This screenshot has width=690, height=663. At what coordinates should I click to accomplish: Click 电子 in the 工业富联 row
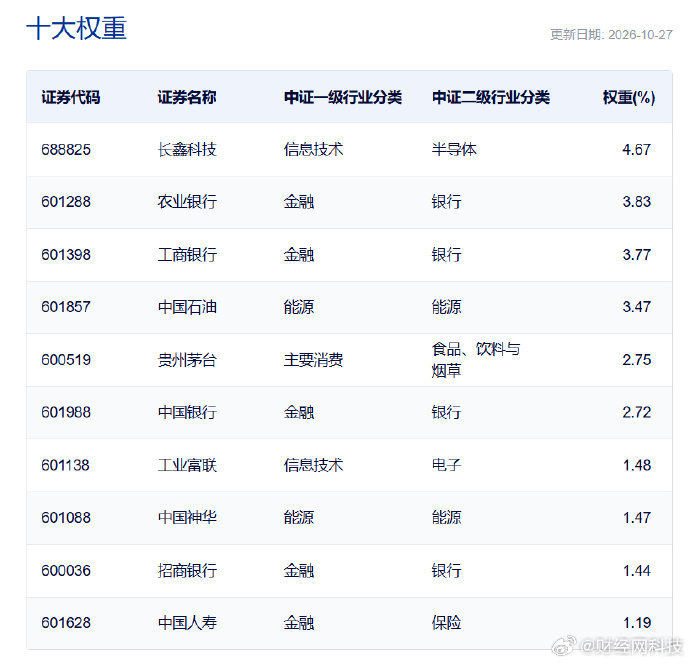pos(446,465)
